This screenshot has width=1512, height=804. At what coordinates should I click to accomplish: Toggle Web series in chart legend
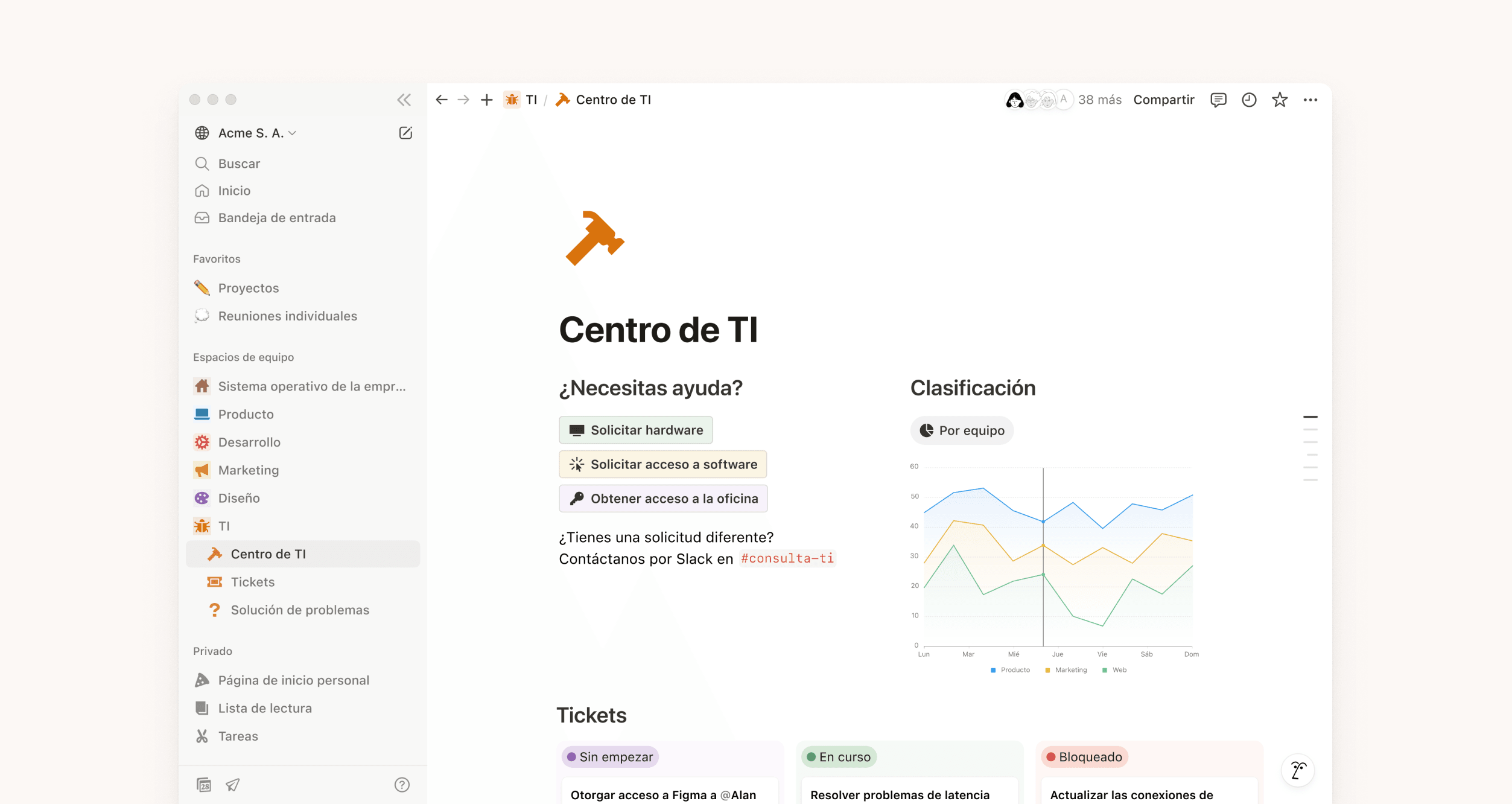[1114, 670]
